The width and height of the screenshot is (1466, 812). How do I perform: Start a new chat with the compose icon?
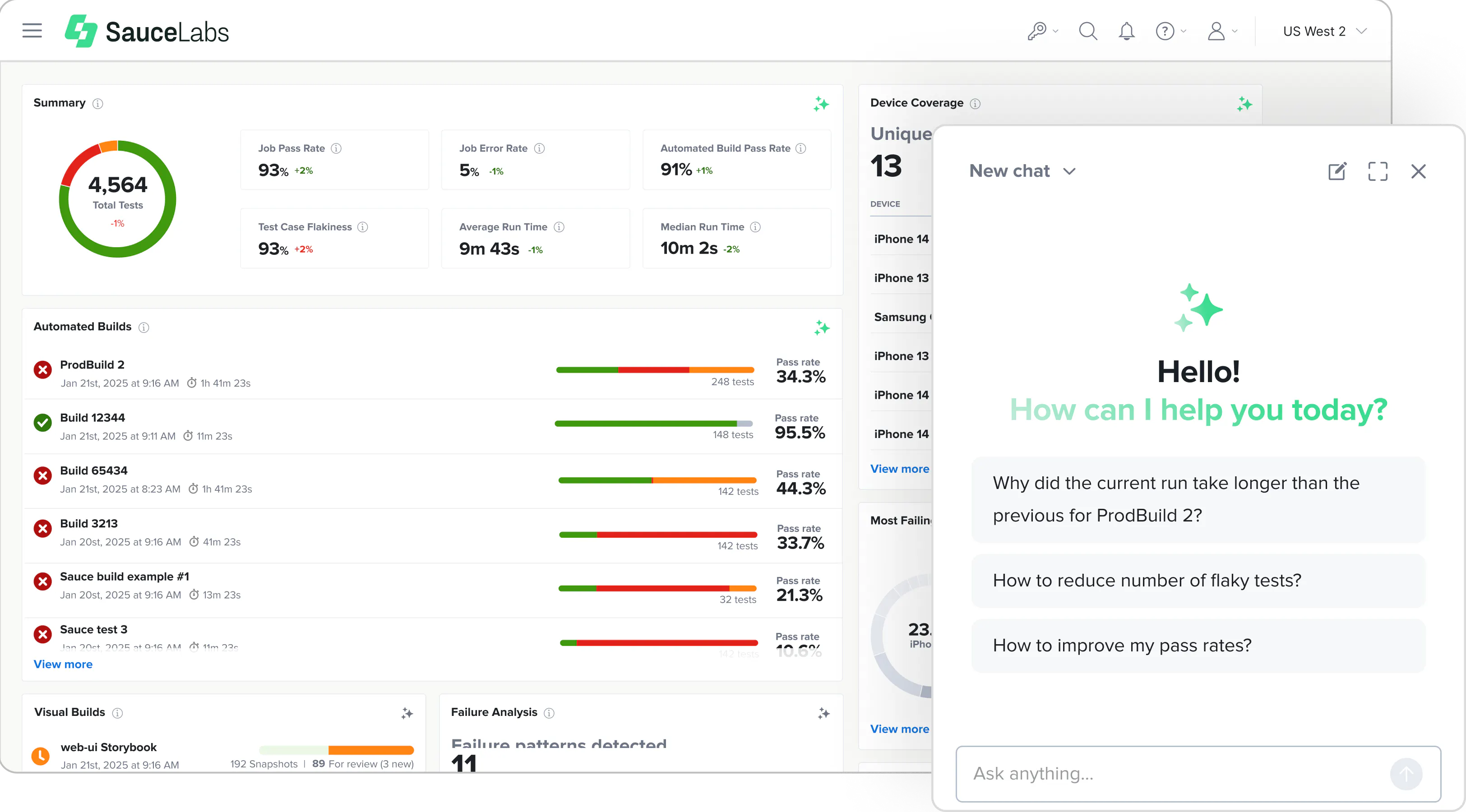(1337, 171)
